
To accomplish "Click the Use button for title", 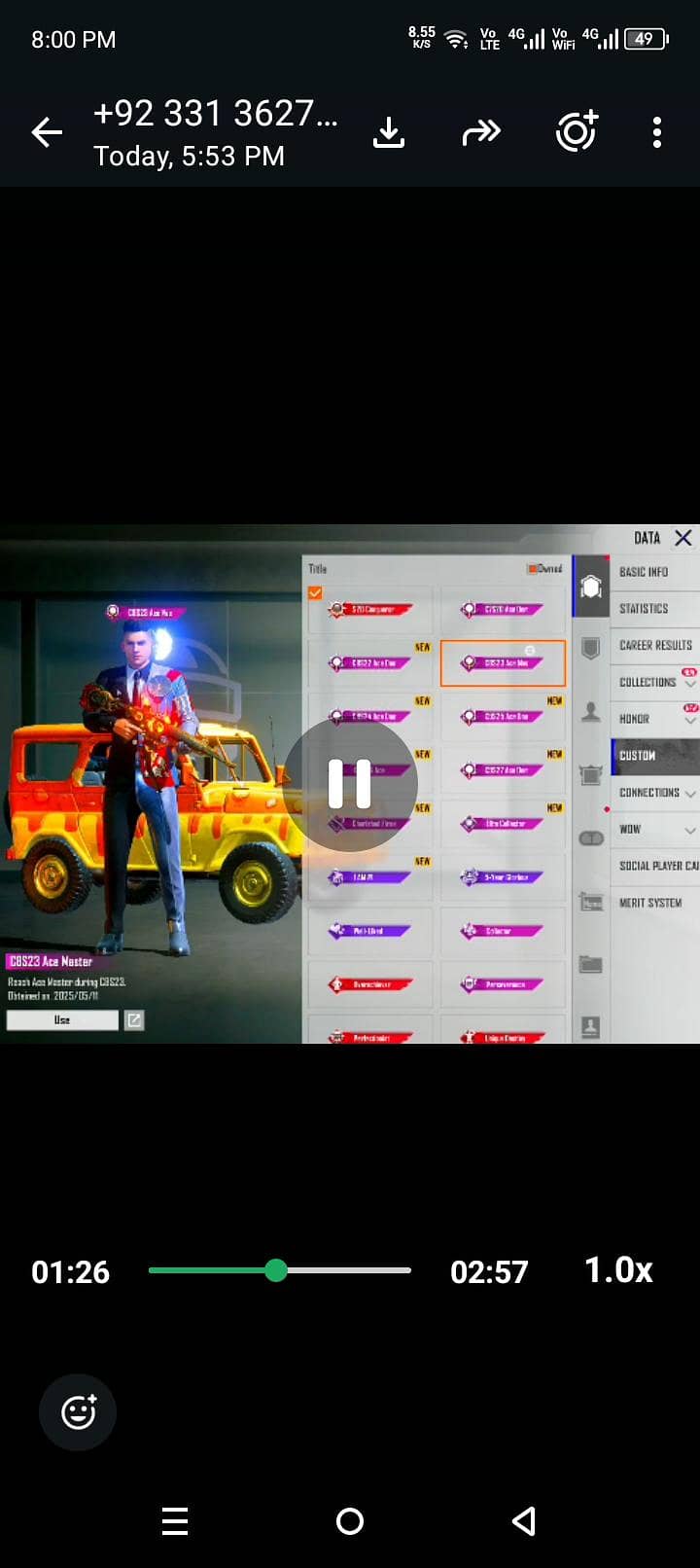I will click(62, 1019).
